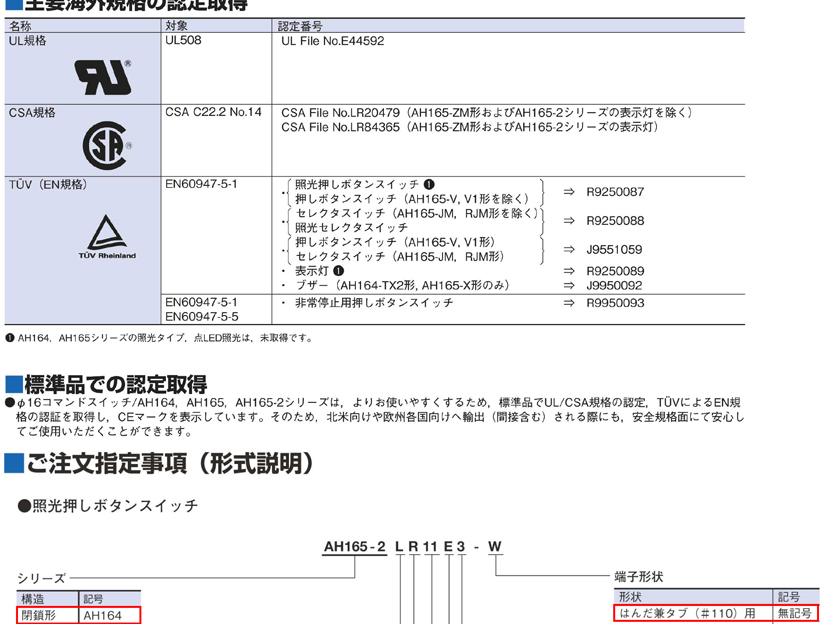The image size is (830, 624).
Task: Click certification number R9950093
Action: 615,303
